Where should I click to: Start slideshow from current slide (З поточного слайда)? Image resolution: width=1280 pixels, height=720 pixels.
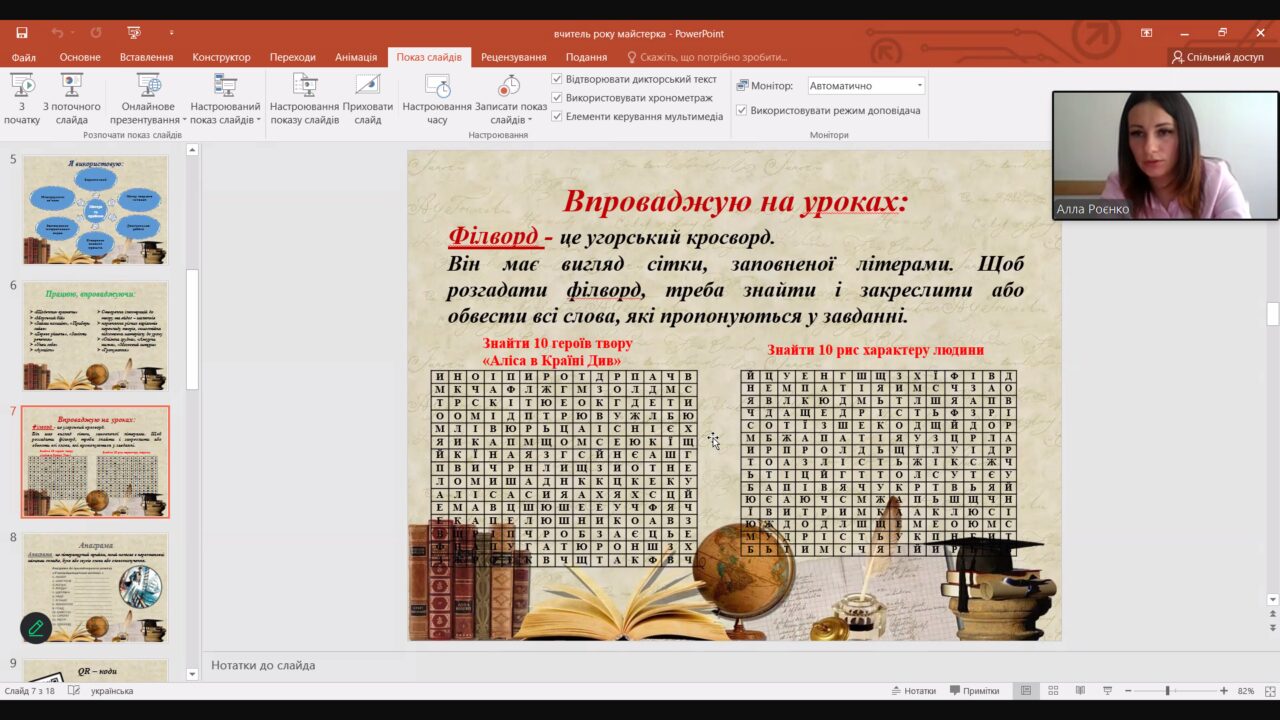click(x=72, y=99)
